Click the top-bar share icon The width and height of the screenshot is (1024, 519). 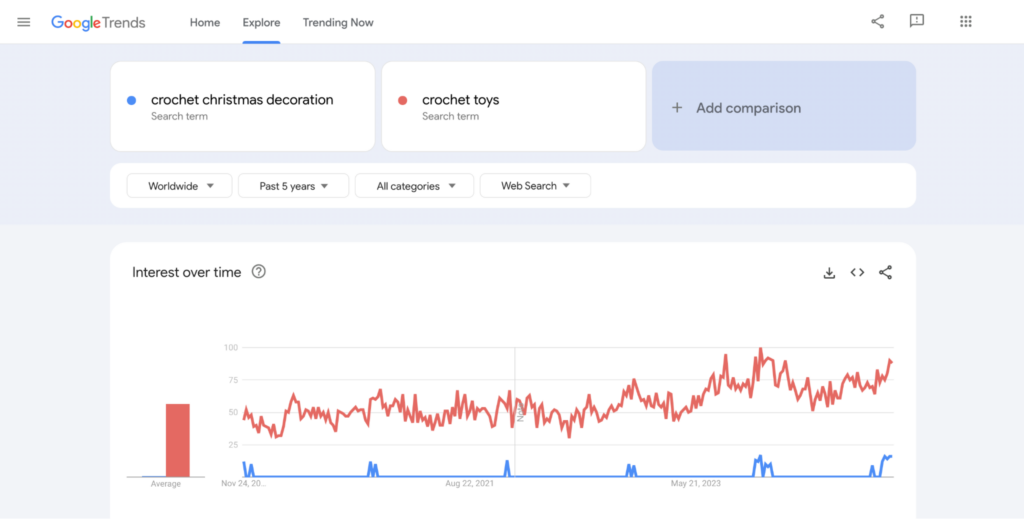pyautogui.click(x=878, y=21)
